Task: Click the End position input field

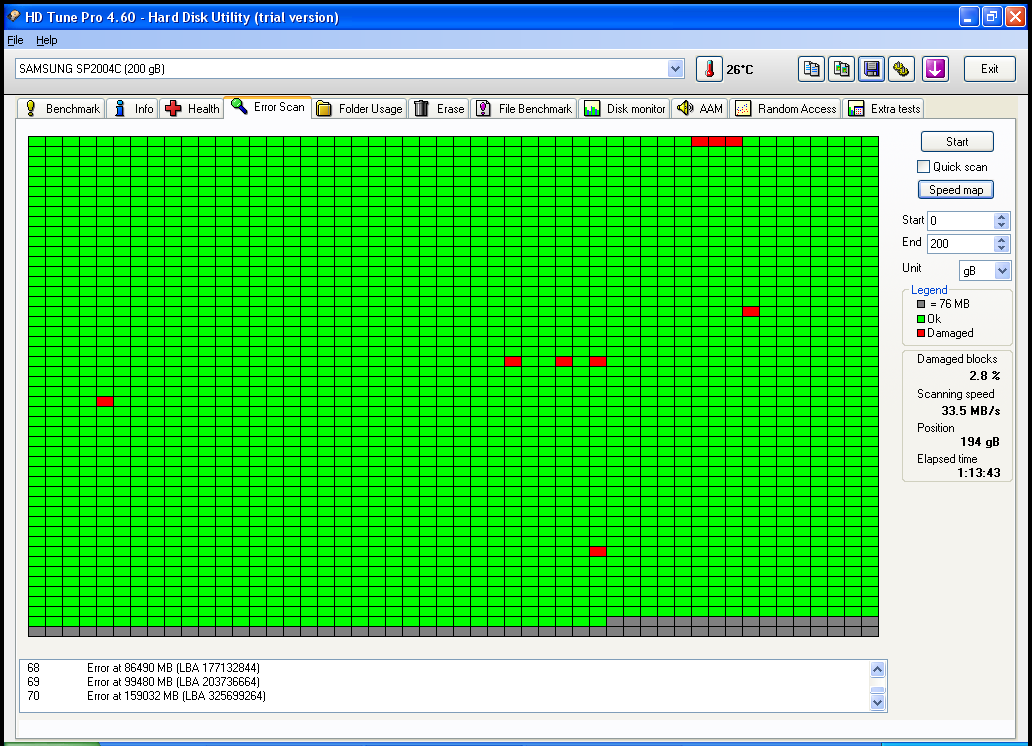Action: click(960, 244)
